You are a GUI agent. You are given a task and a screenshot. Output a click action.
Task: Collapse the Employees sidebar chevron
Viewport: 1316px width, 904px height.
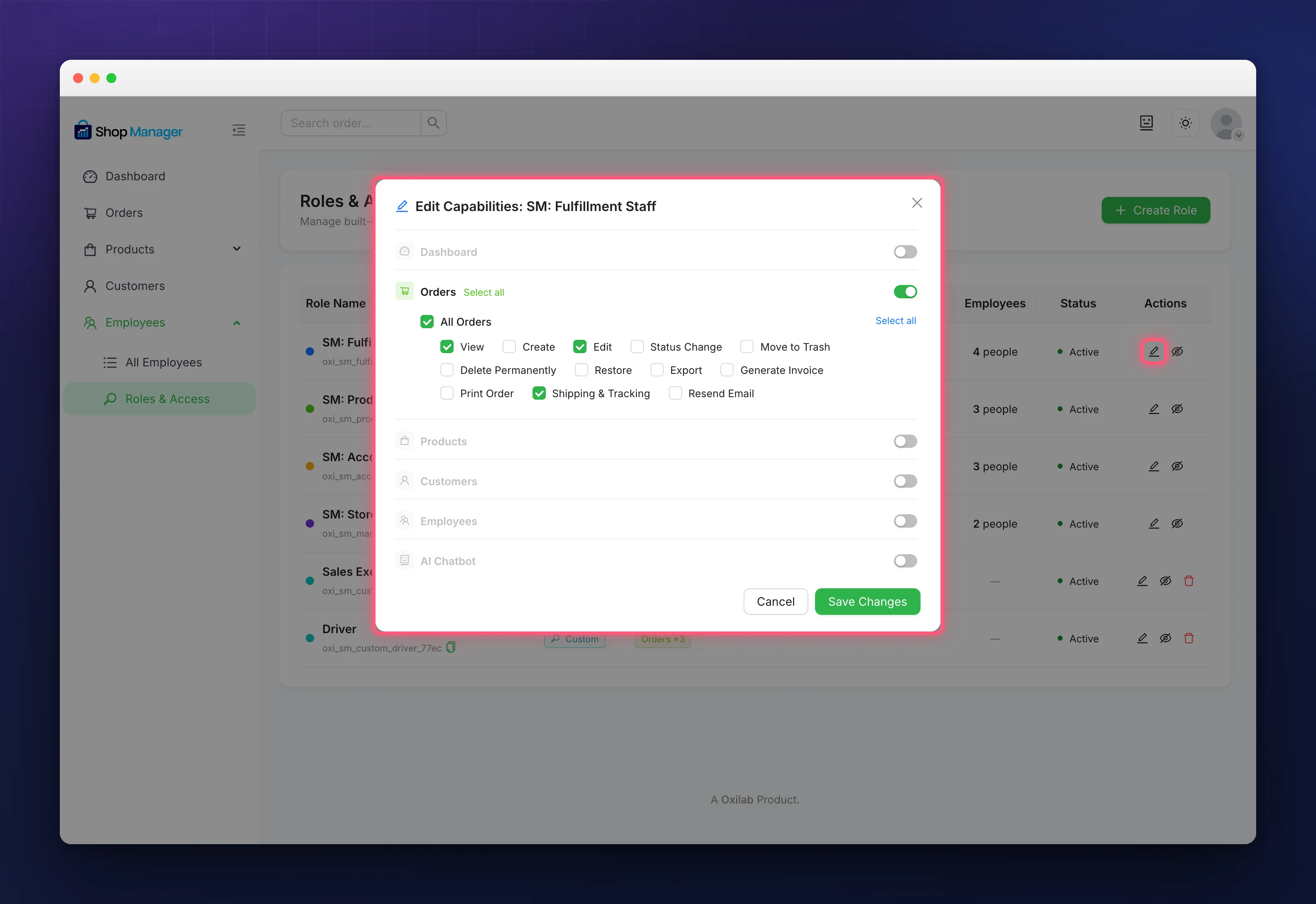(237, 323)
